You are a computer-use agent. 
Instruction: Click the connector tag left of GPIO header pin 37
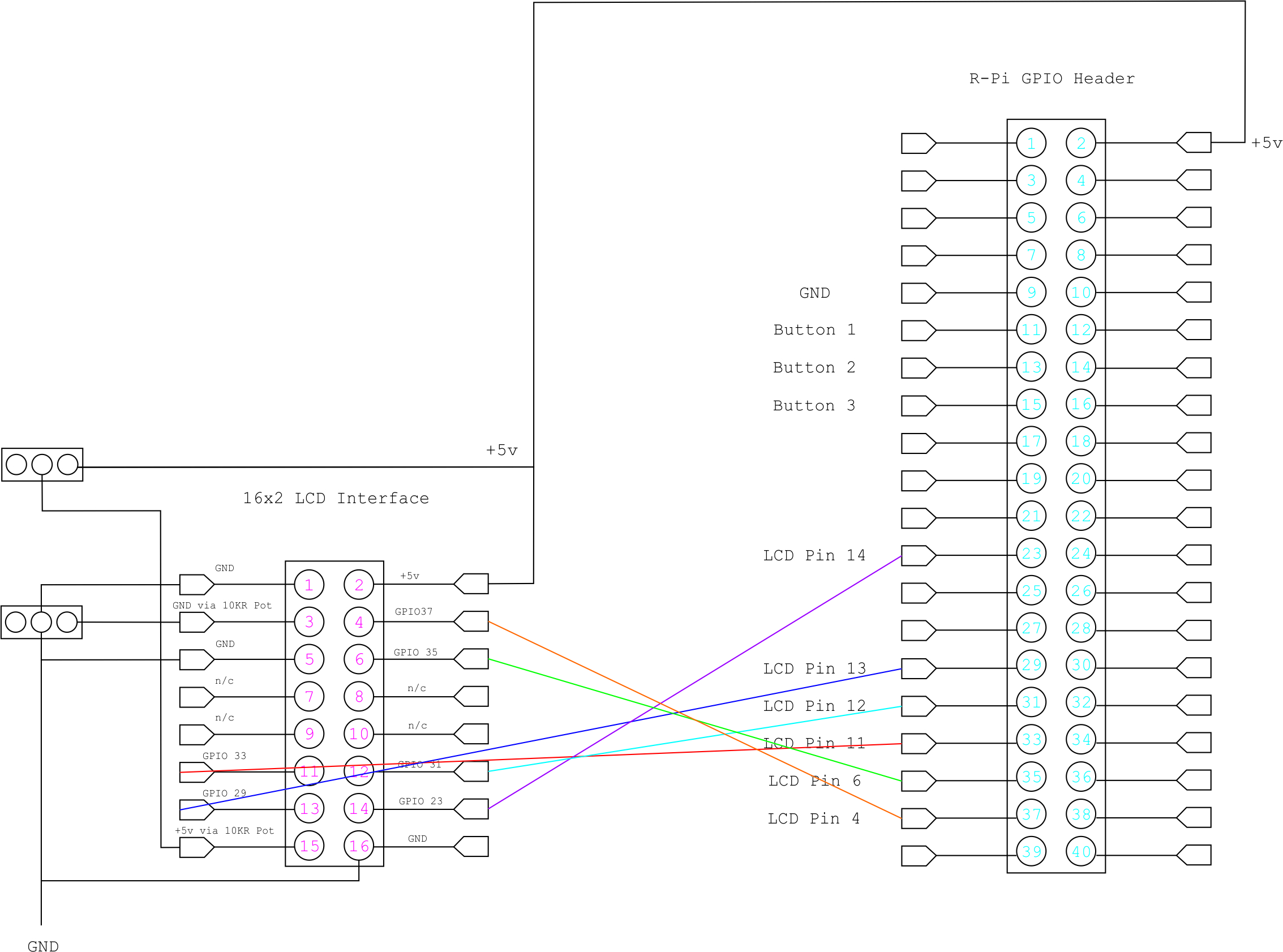click(919, 818)
